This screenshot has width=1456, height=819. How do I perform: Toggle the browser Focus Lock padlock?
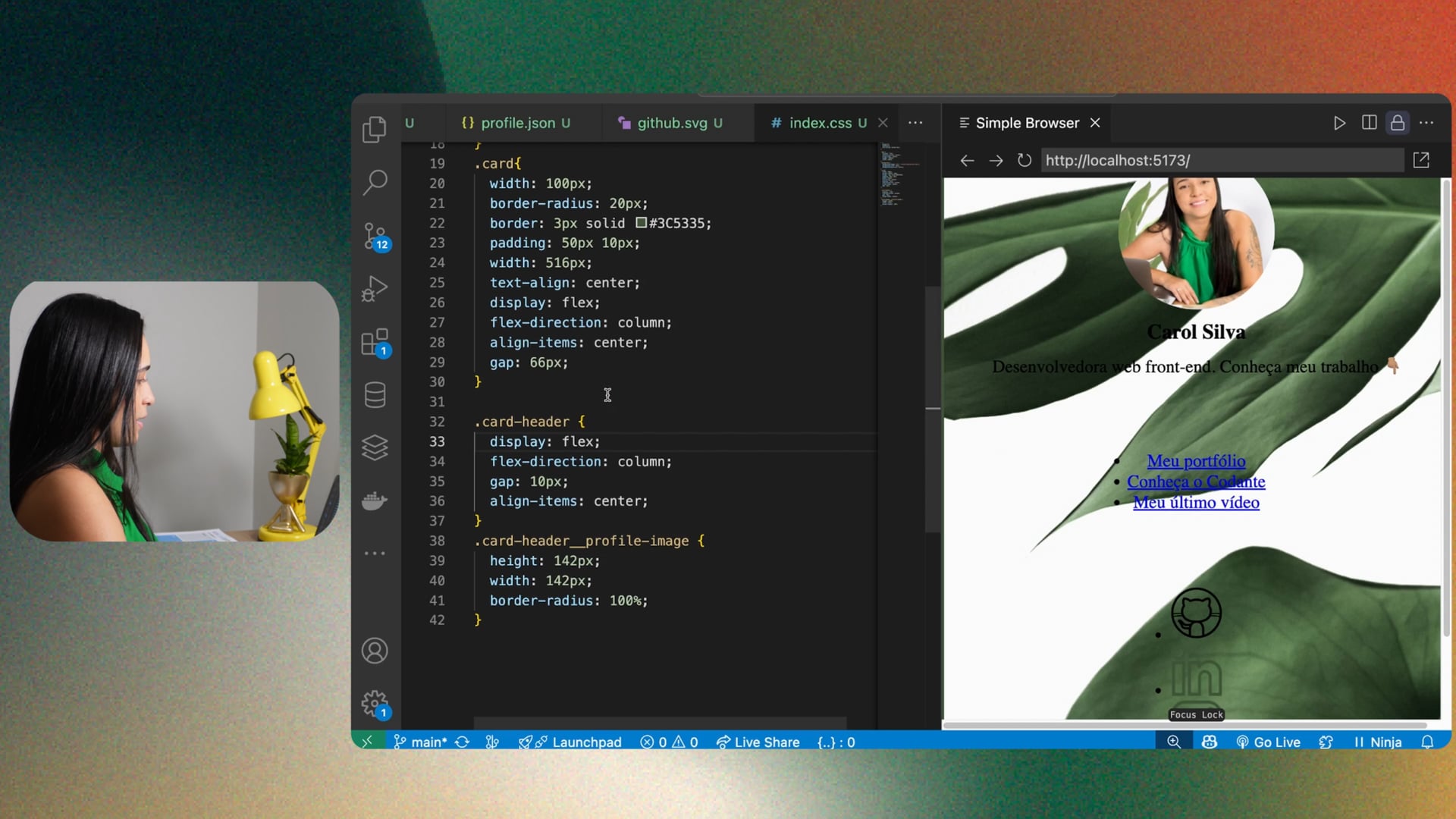[1397, 123]
